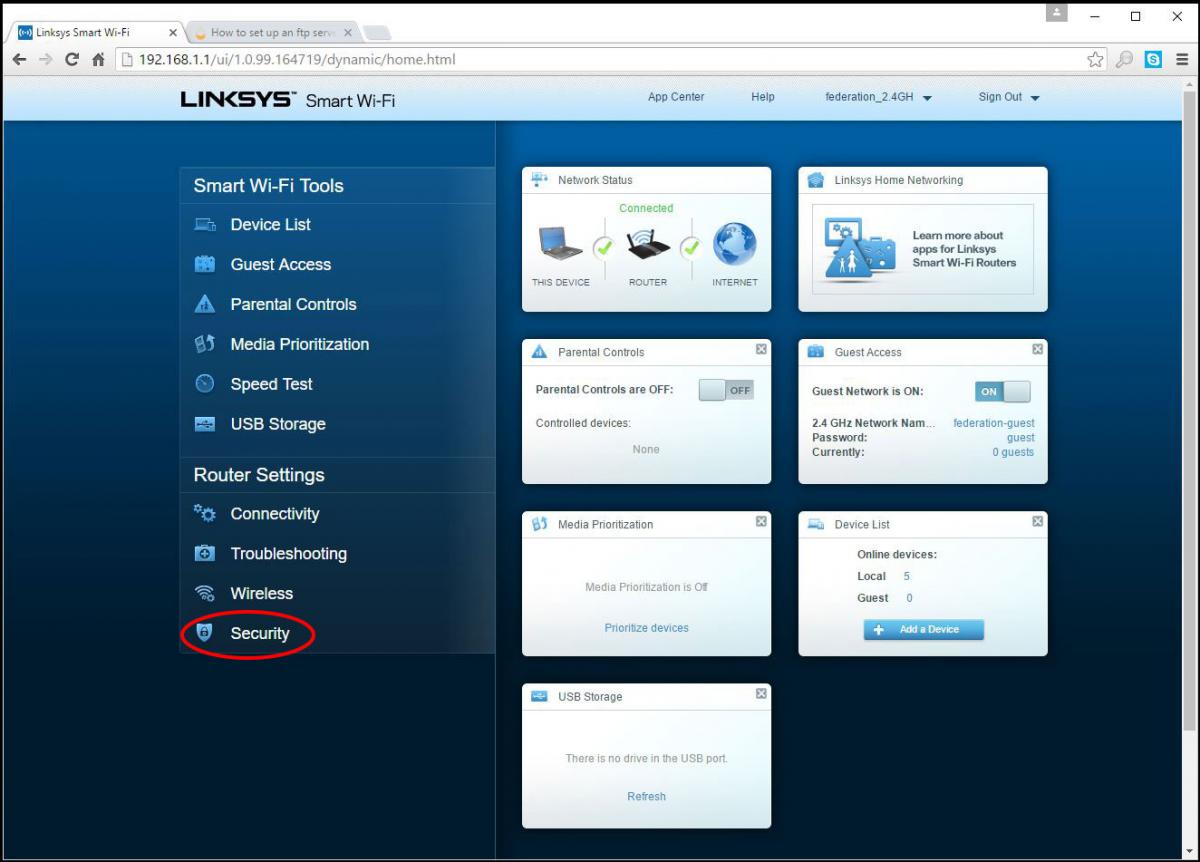Click the Skype extension icon

coord(1154,59)
